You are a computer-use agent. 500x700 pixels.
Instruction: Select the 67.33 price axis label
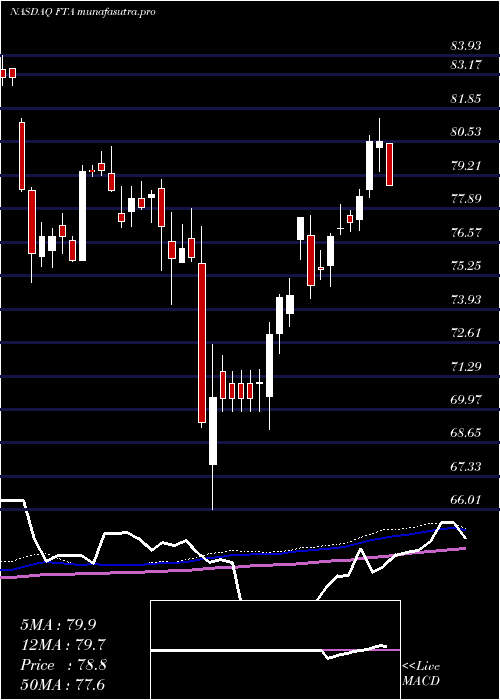466,467
